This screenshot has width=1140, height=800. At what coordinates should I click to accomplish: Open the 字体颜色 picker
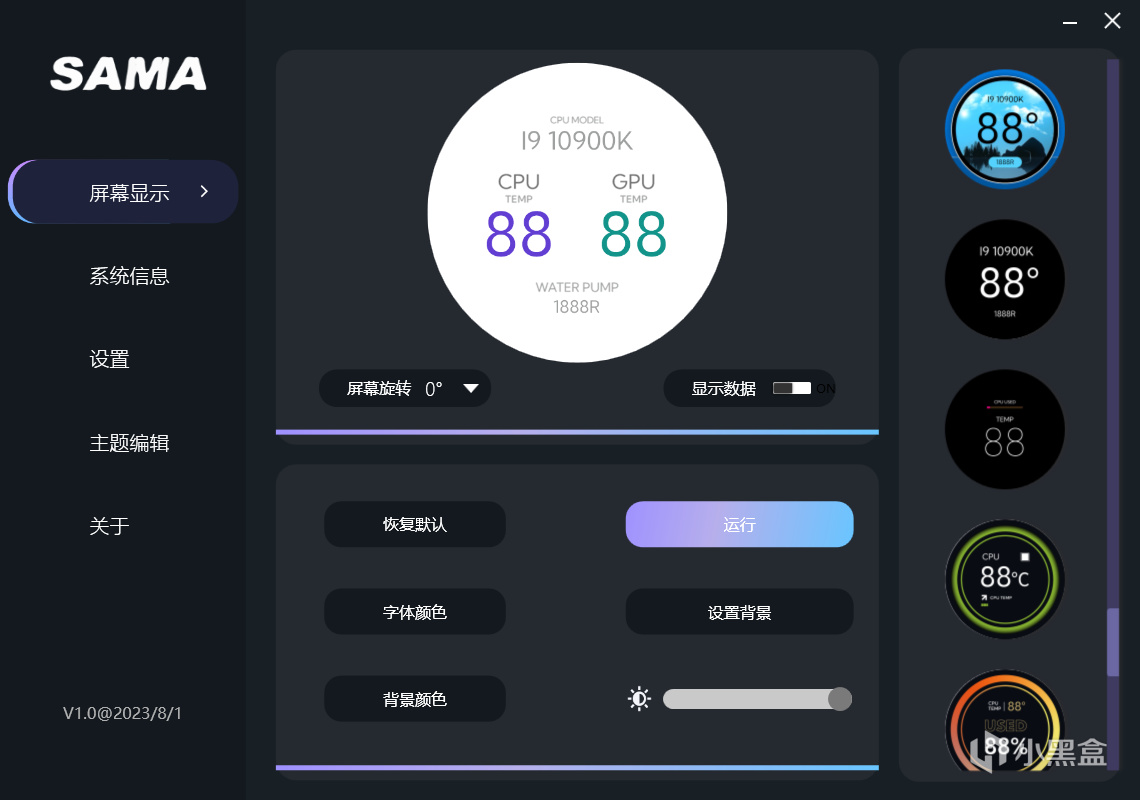coord(414,612)
